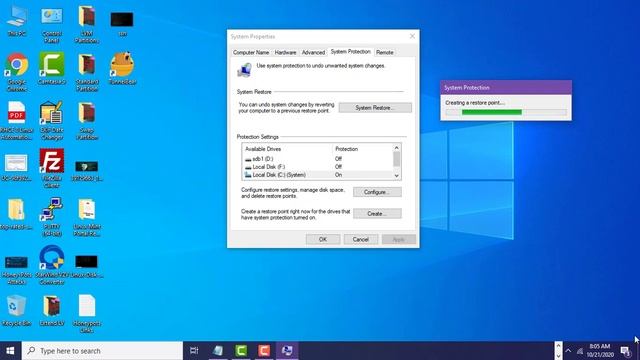
Task: Open the green Camtasia taskbar icon
Action: (241, 351)
